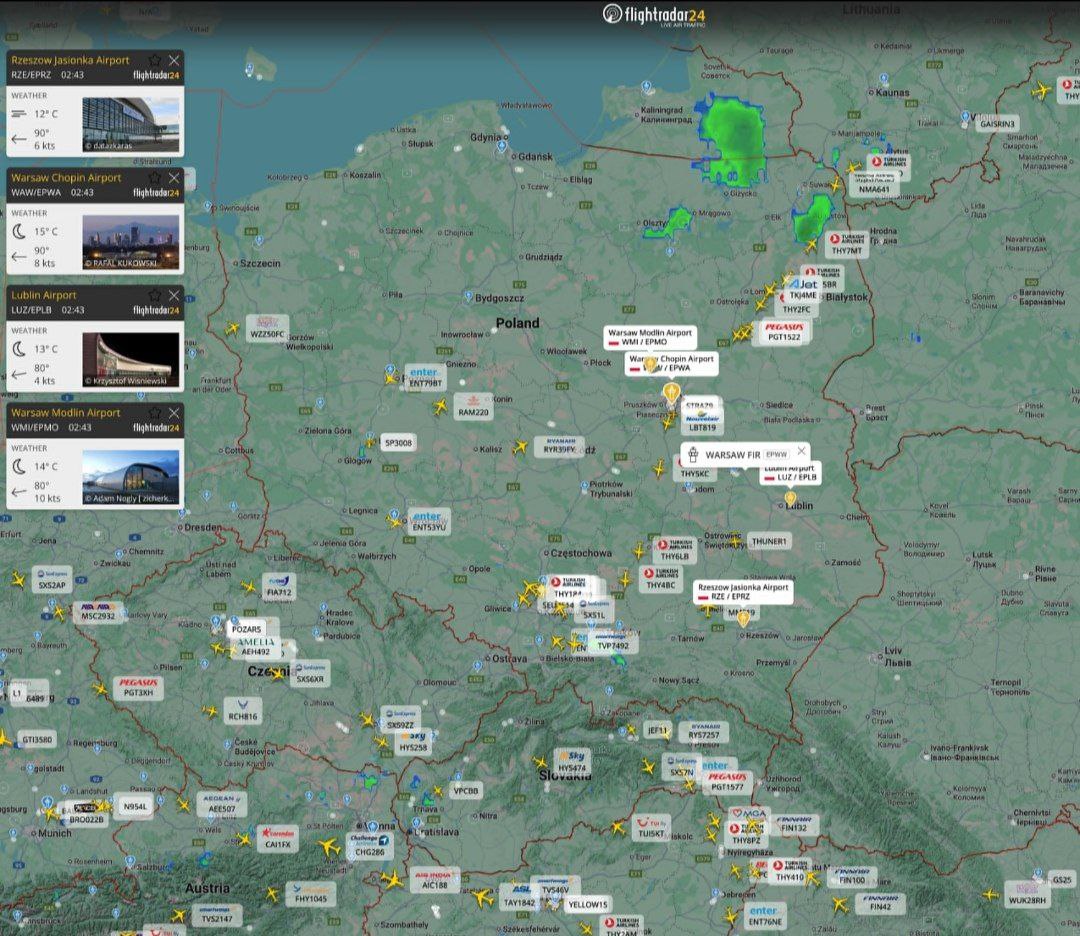Star the Warsaw Chopin Airport panel

coord(155,178)
